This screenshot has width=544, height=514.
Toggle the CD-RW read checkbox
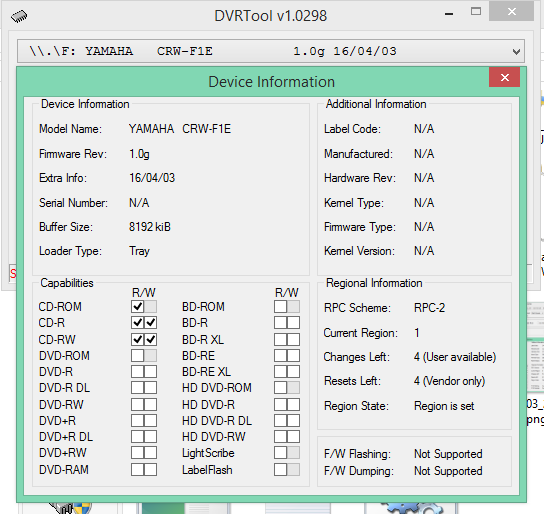point(138,339)
